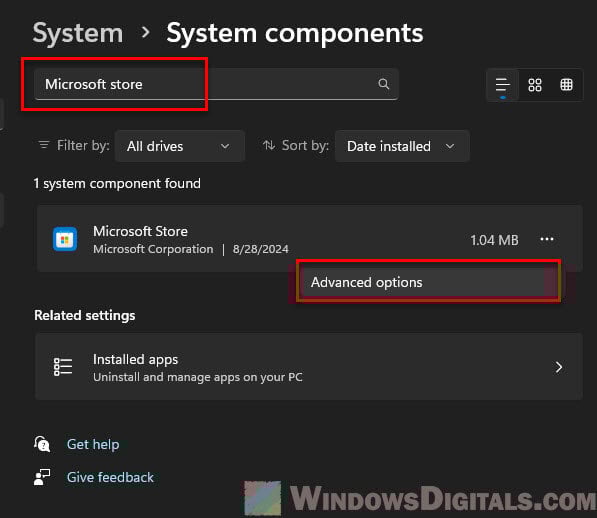Open the Sort by Date installed dropdown
This screenshot has width=597, height=518.
pos(402,146)
